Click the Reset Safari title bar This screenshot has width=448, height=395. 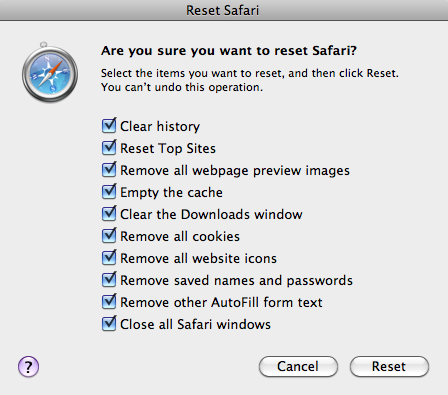point(224,10)
